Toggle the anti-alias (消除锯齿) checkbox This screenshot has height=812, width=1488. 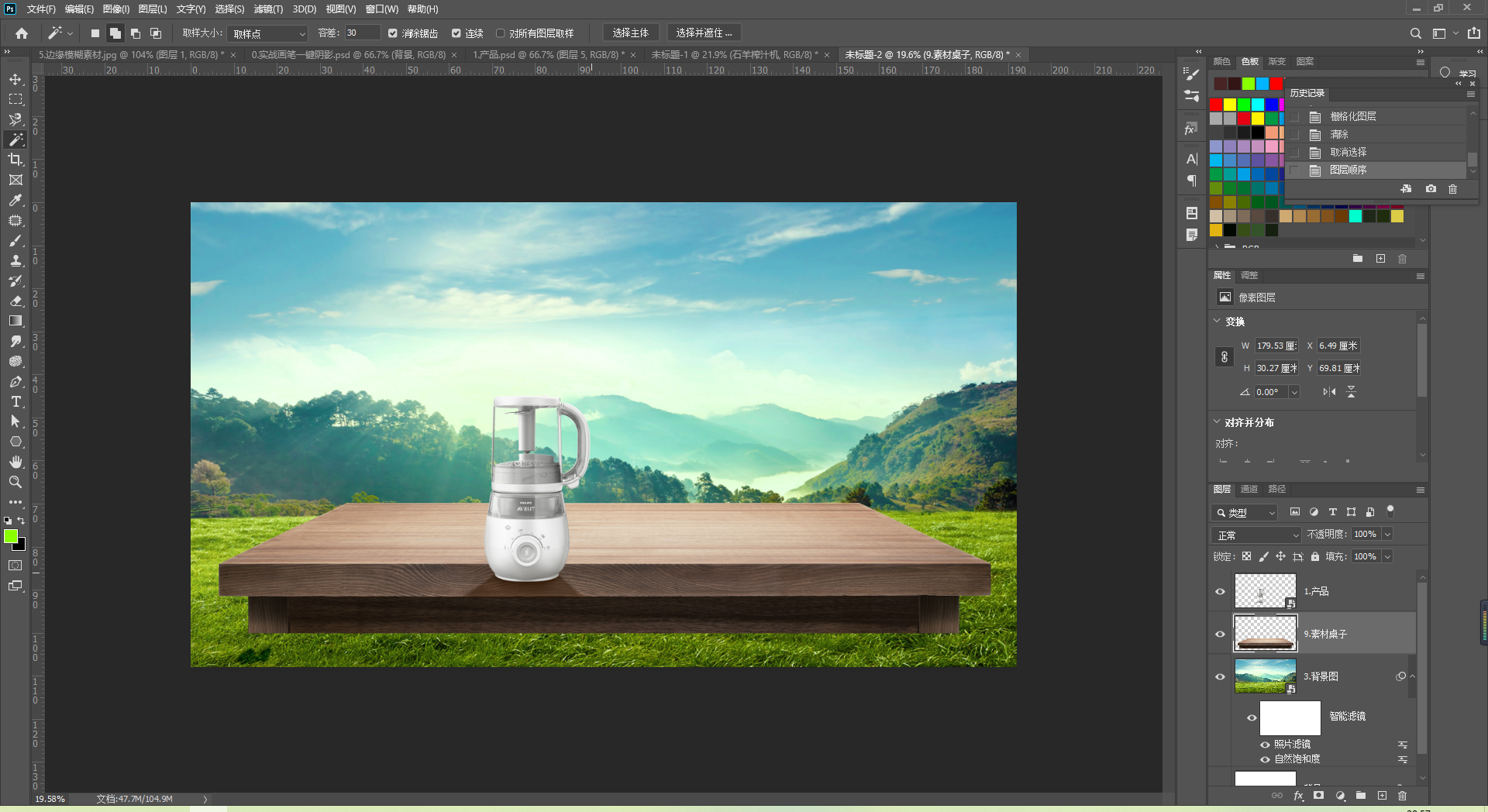[393, 33]
